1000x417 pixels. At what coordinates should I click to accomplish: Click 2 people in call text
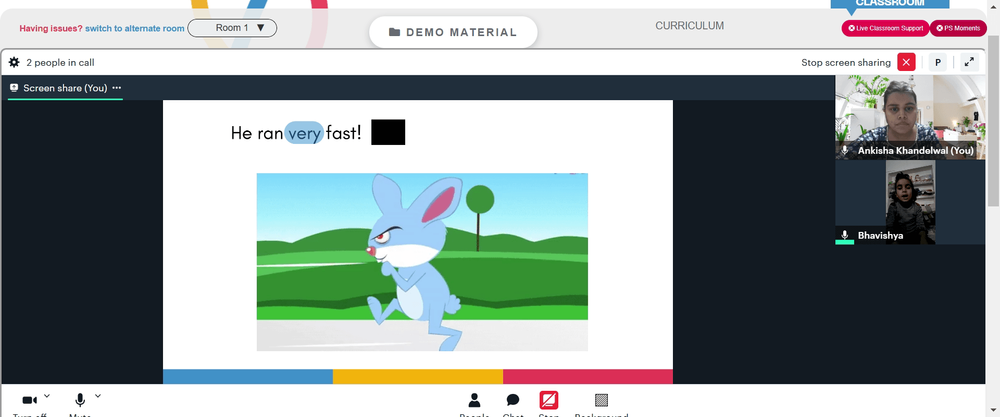click(61, 62)
